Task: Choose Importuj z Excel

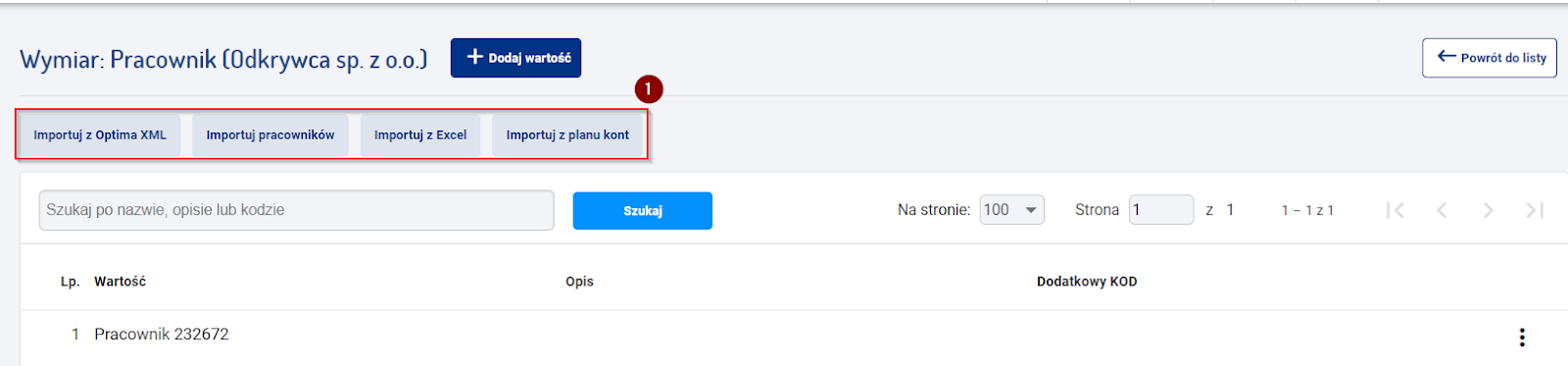Action: [x=420, y=135]
